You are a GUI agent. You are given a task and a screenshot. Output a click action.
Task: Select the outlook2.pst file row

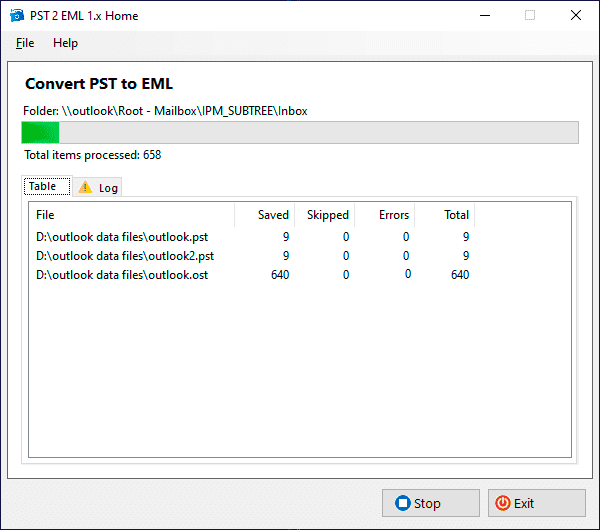[x=253, y=256]
